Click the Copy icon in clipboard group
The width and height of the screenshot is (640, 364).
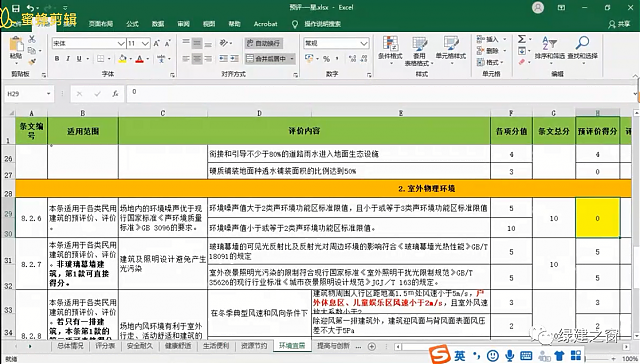pyautogui.click(x=31, y=51)
